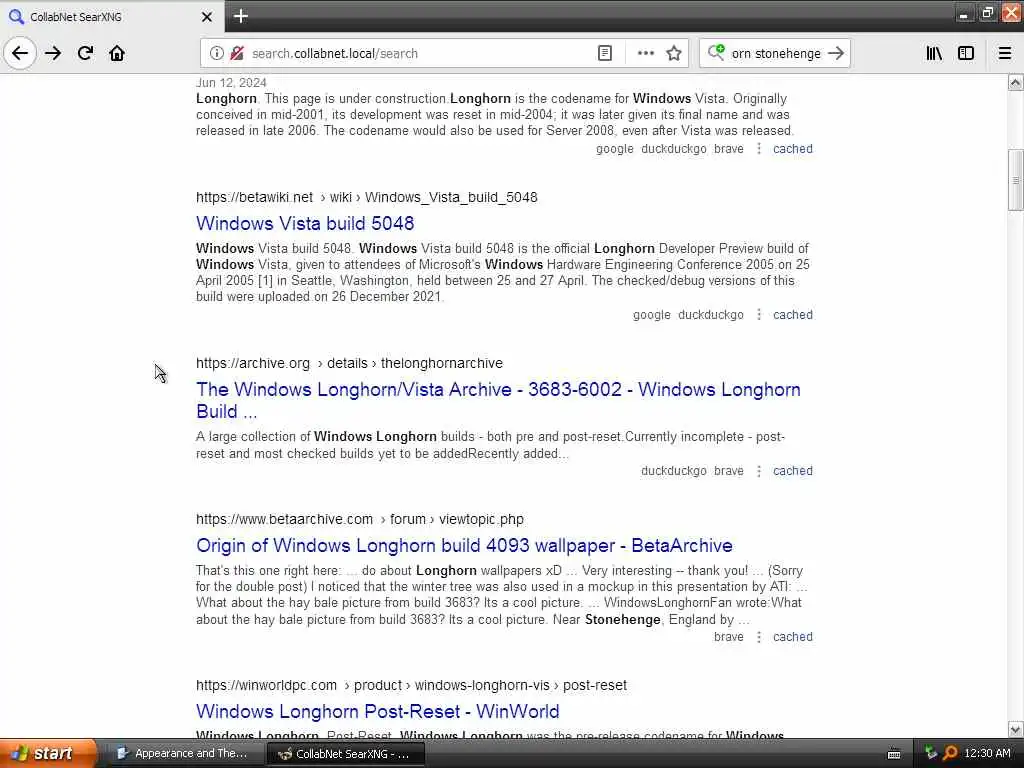
Task: Open cached link for Vista build 5048
Action: pos(793,315)
